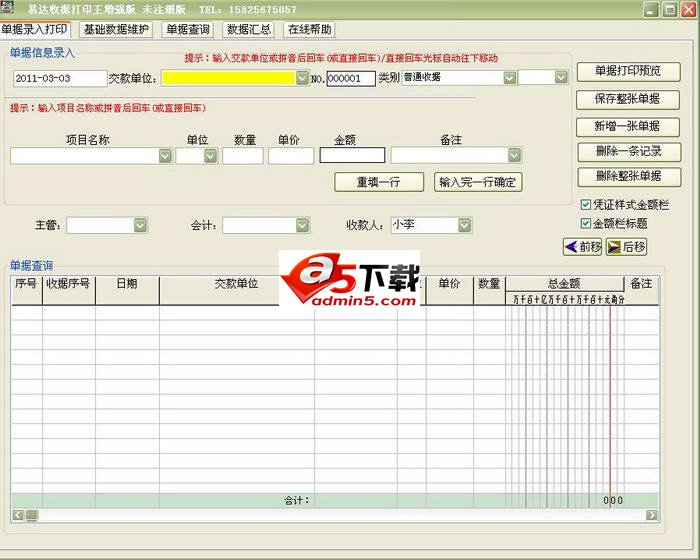Click the yellow 交款单位 input field
Screen dimensions: 700x560
(229, 78)
